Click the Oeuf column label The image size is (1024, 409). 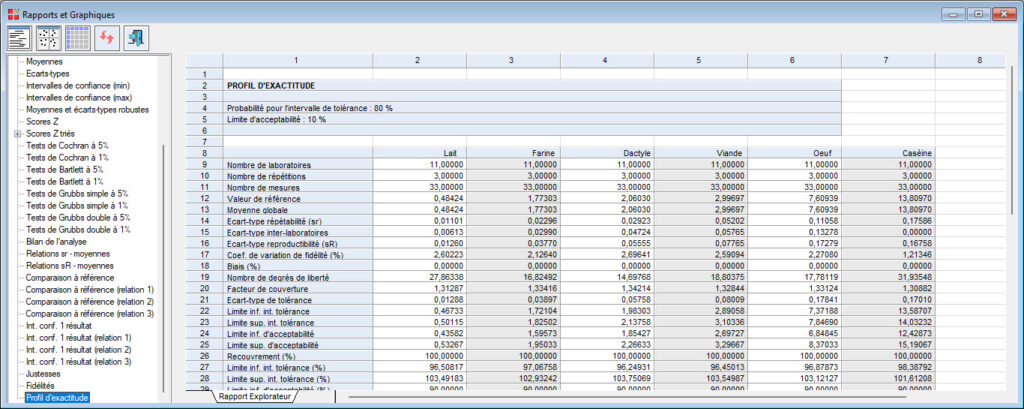coord(795,152)
